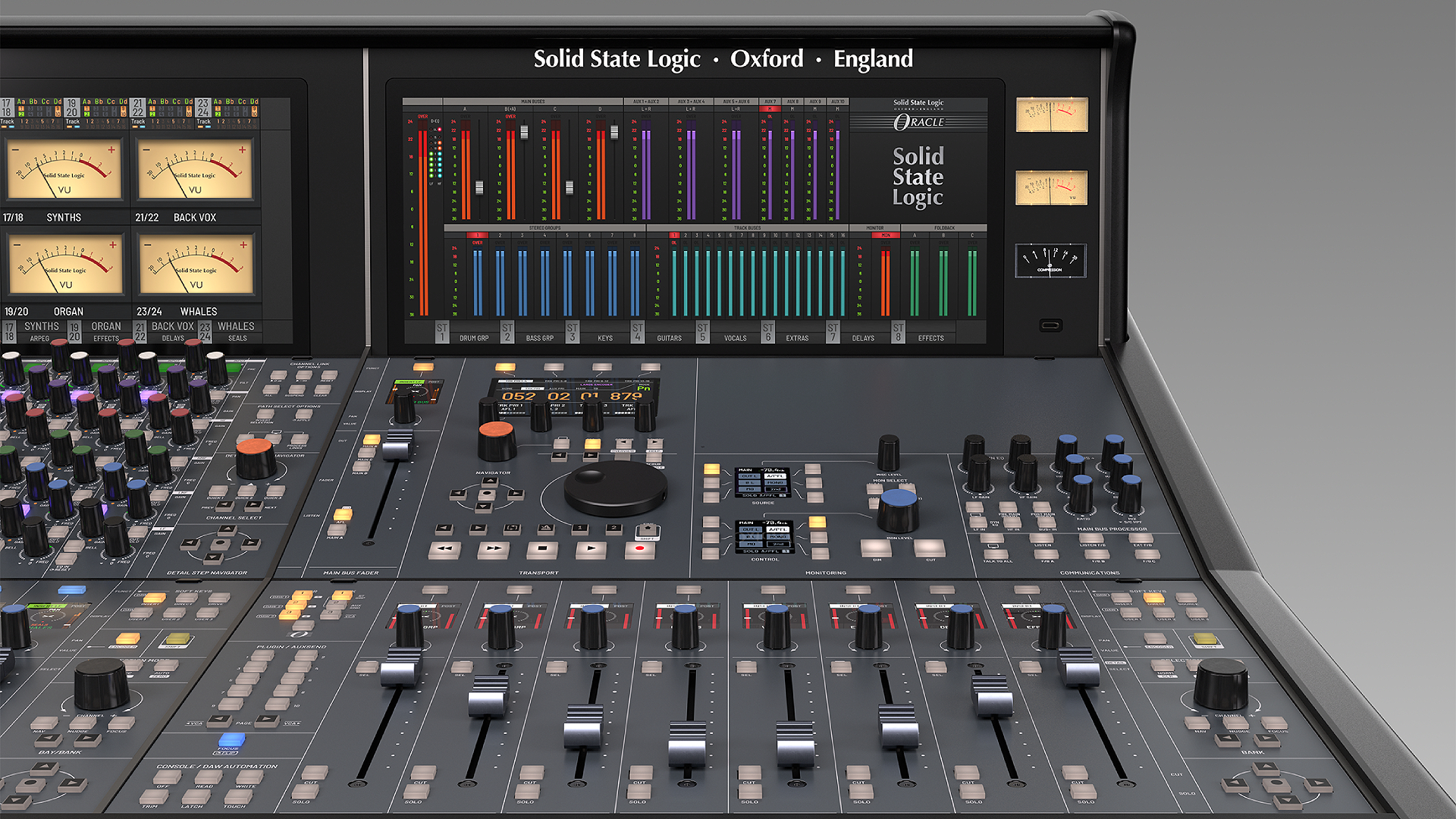The image size is (1456, 819).
Task: Click the blue pan knob above eighth fader
Action: pyautogui.click(x=1052, y=626)
